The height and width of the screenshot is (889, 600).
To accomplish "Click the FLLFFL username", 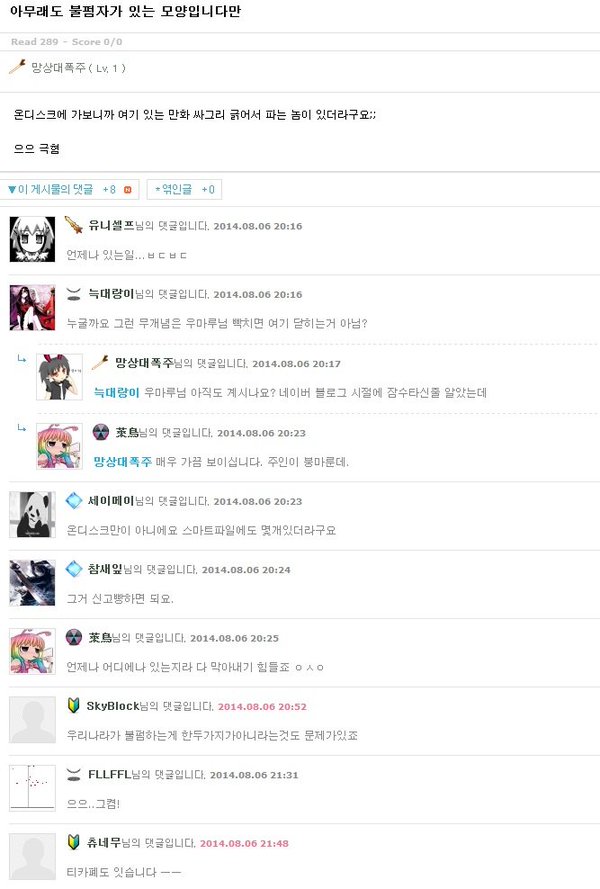I will (x=109, y=774).
